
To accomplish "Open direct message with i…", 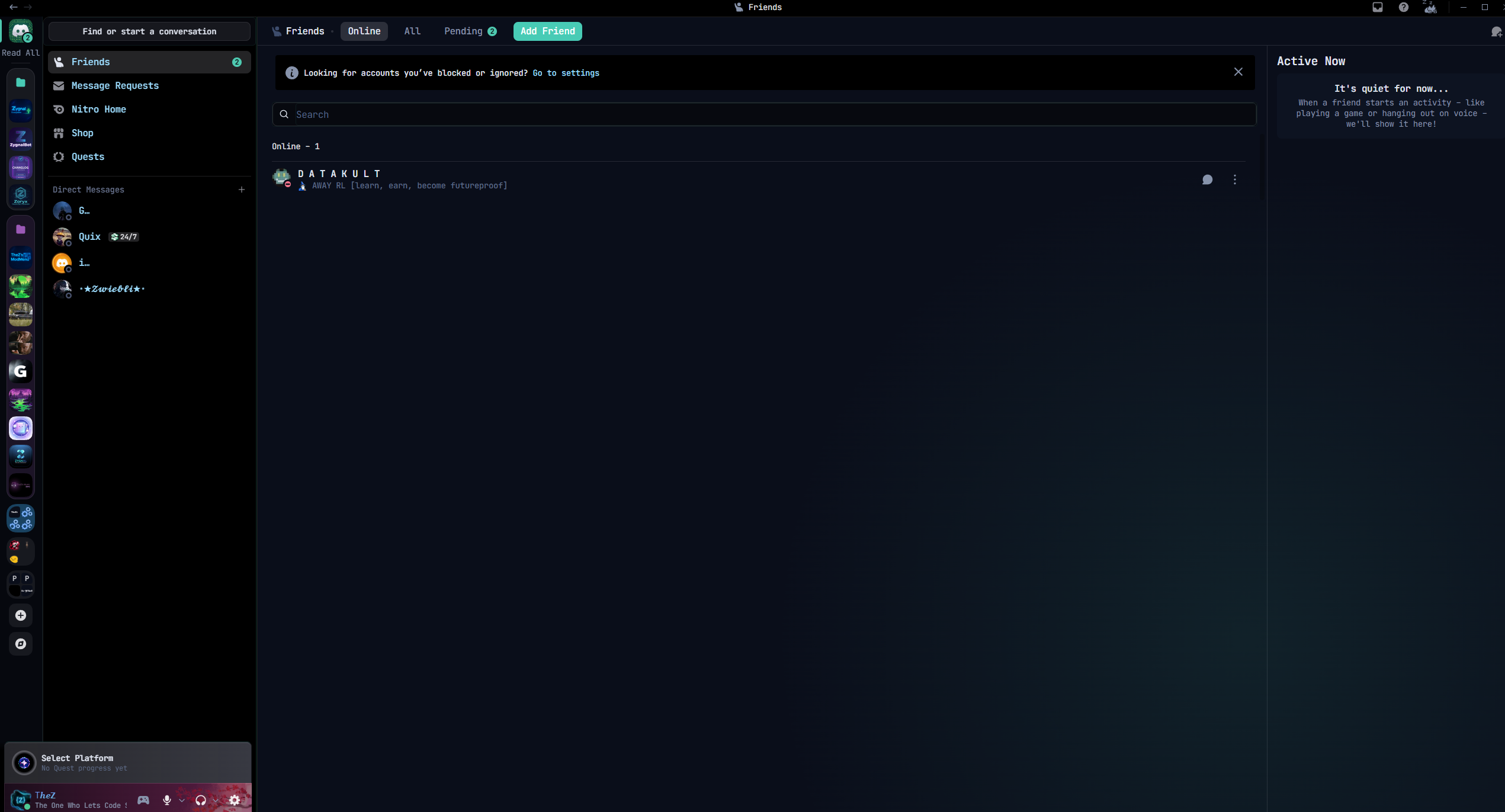I will (x=149, y=263).
